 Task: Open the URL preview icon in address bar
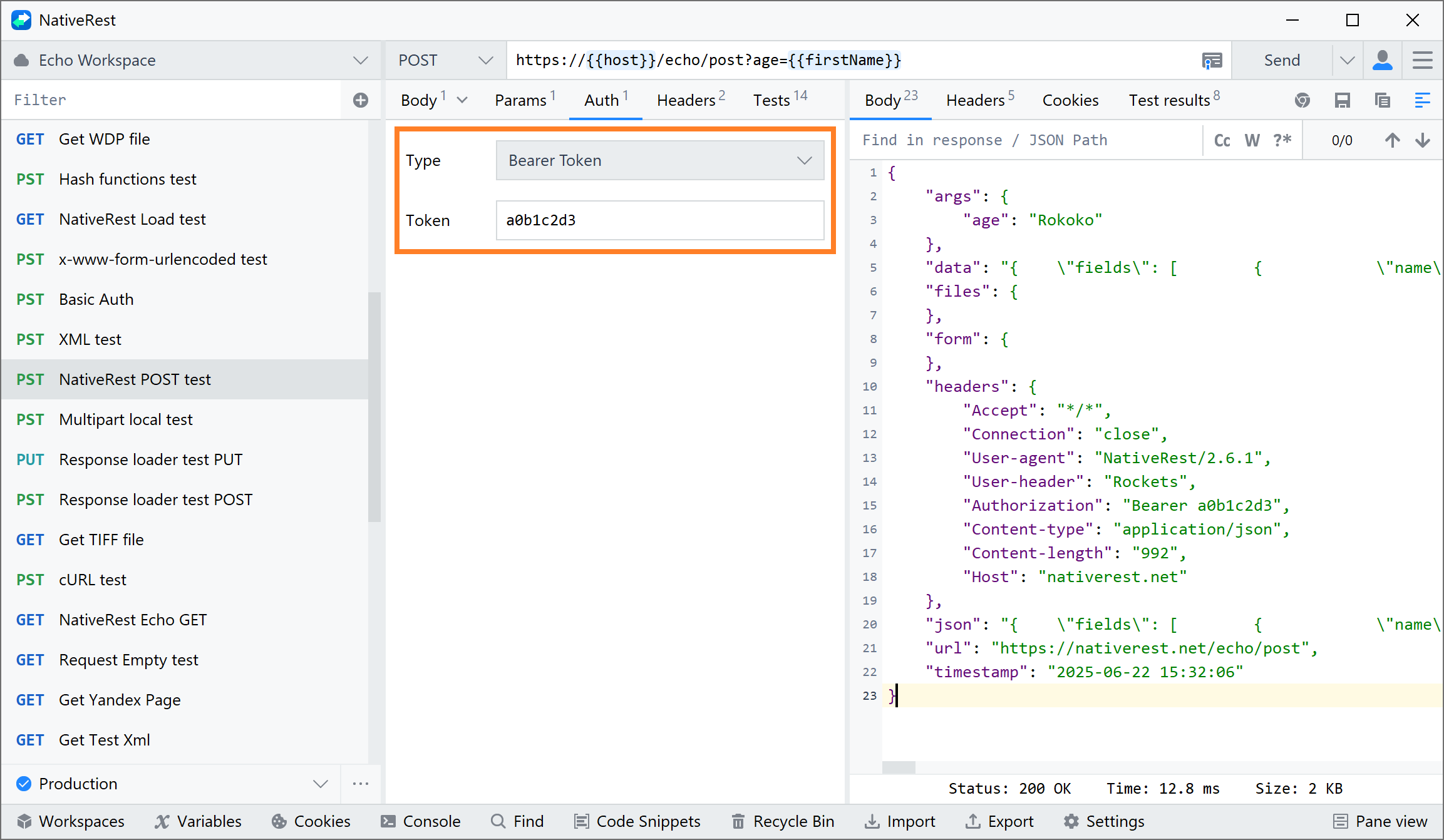pyautogui.click(x=1212, y=61)
